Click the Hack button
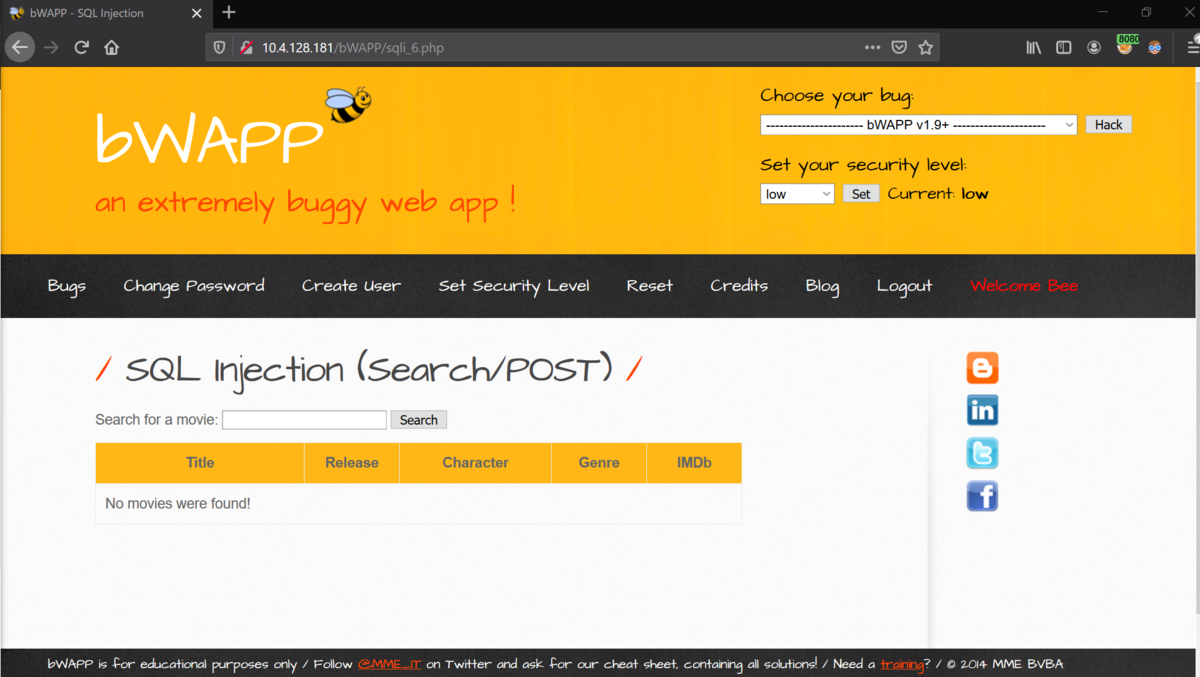 pyautogui.click(x=1108, y=125)
